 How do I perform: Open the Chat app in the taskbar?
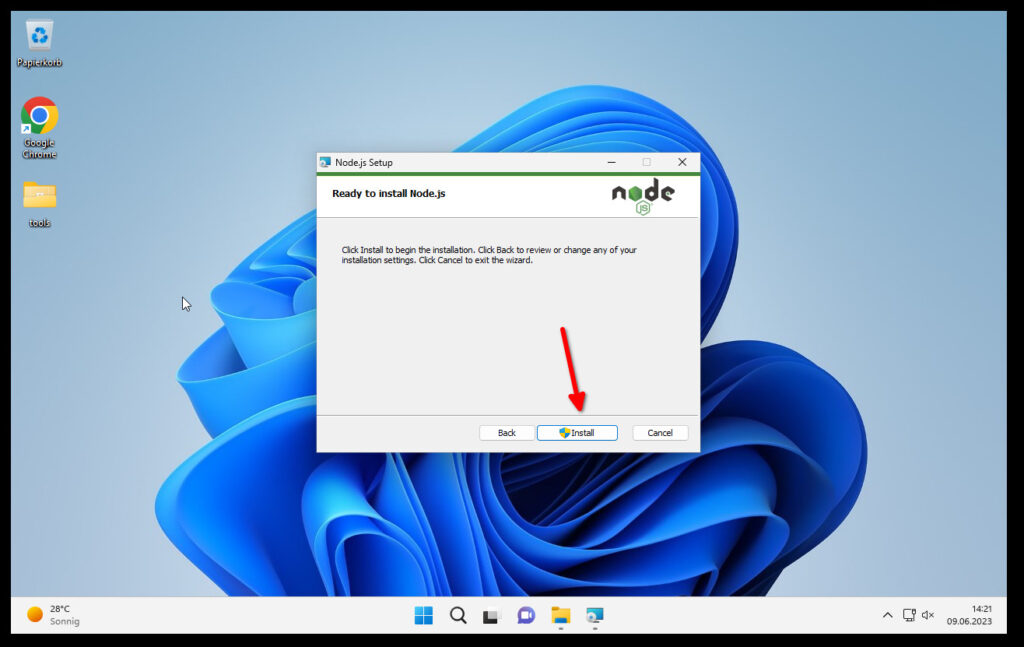point(526,615)
